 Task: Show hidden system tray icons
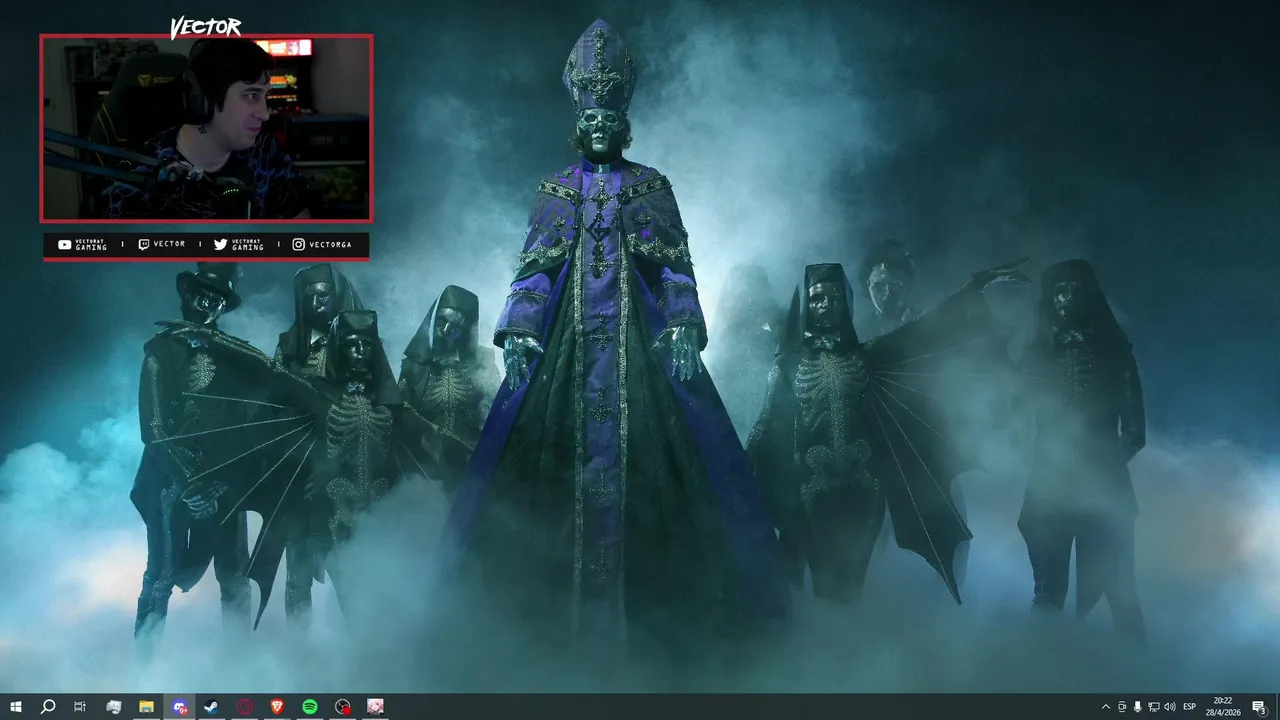[x=1105, y=706]
